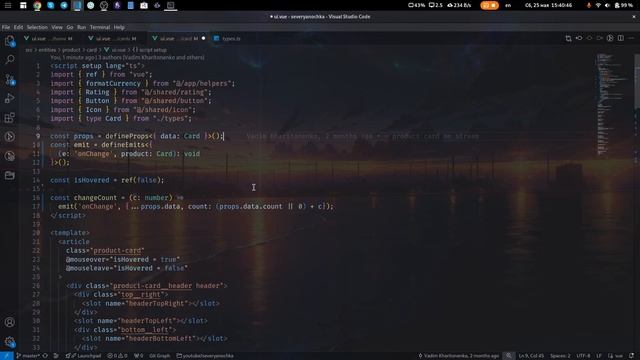Click LF end-of-line setting
640x360 pixels.
[599, 356]
